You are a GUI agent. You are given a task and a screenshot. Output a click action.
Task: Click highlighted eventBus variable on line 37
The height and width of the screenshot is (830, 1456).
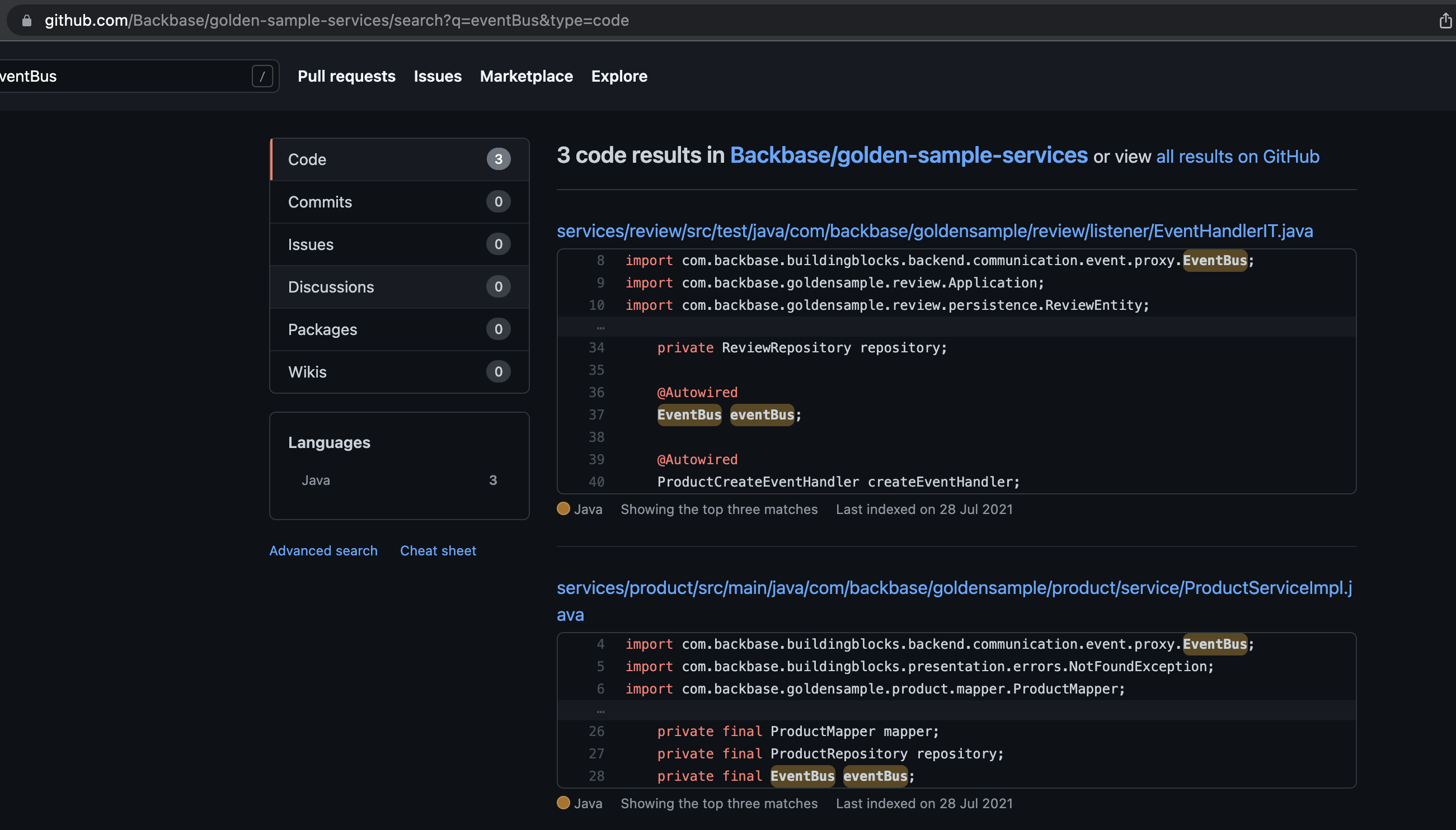click(x=762, y=415)
